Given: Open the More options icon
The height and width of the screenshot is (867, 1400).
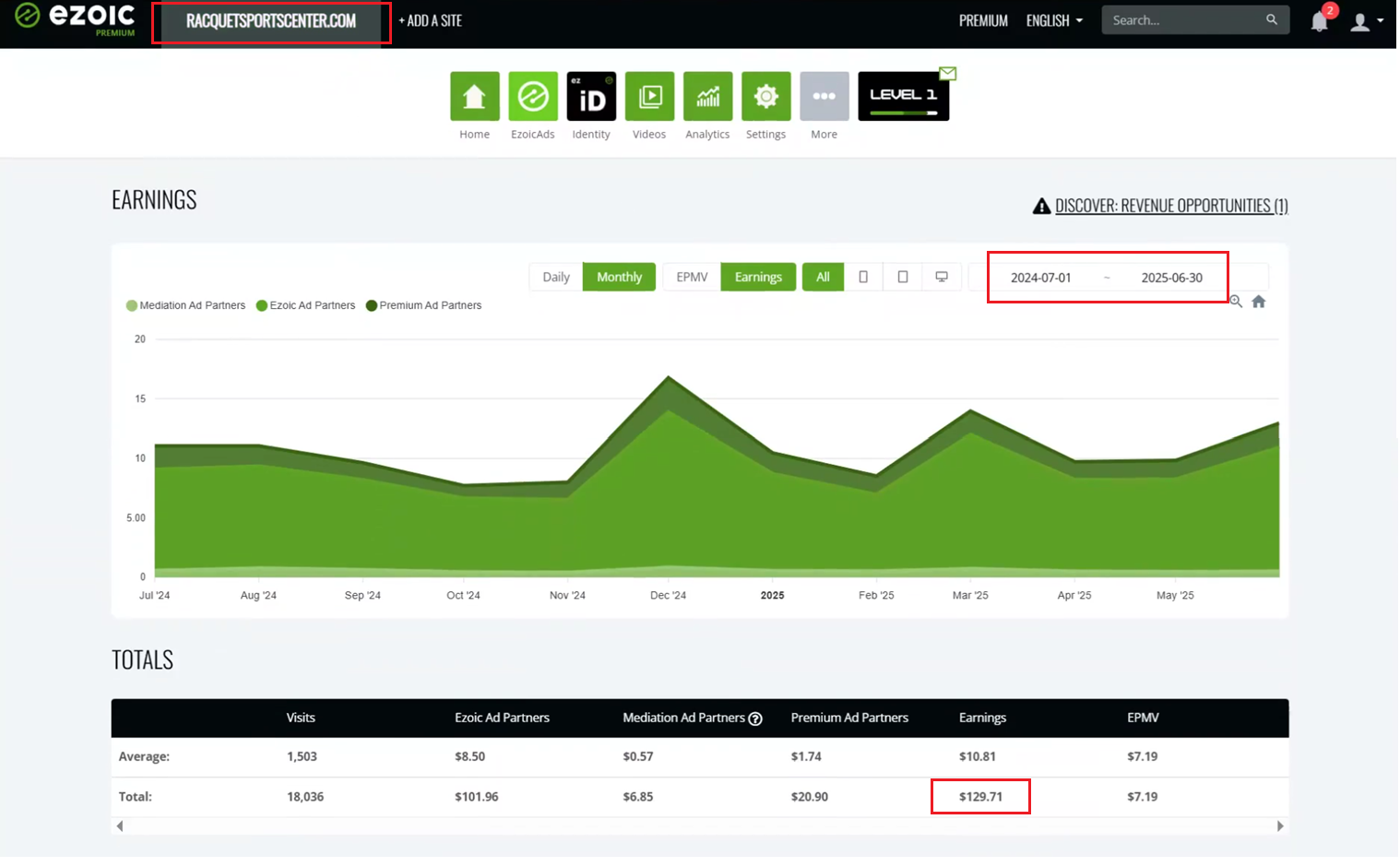Looking at the screenshot, I should pos(825,96).
